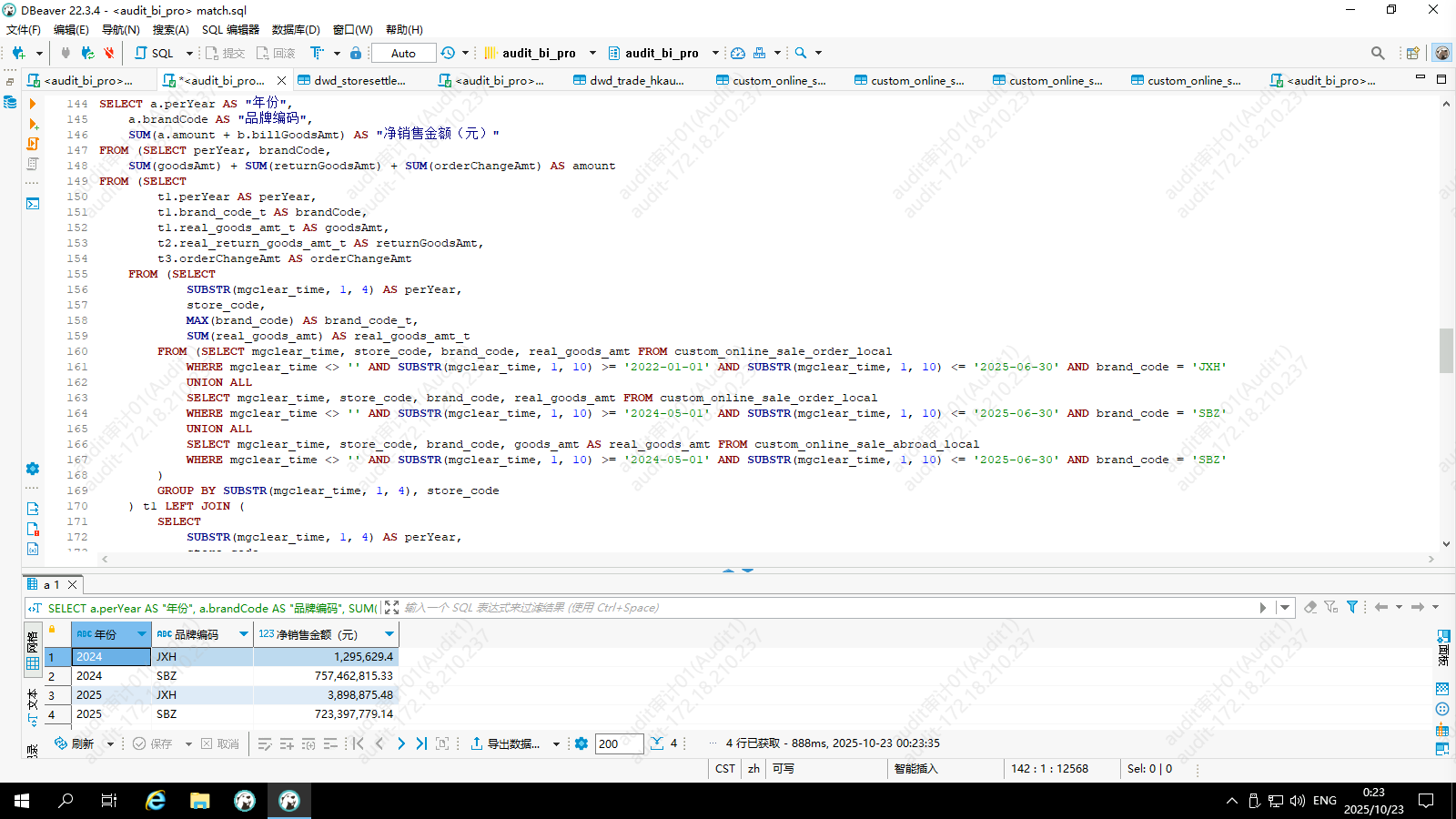Screen dimensions: 1456x819
Task: Switch results to 文本 text view
Action: tap(33, 708)
